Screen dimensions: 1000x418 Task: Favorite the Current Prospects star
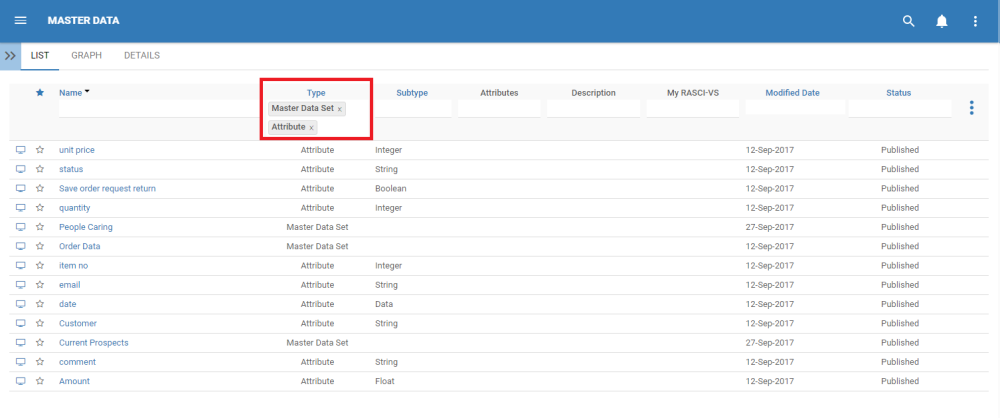click(40, 343)
